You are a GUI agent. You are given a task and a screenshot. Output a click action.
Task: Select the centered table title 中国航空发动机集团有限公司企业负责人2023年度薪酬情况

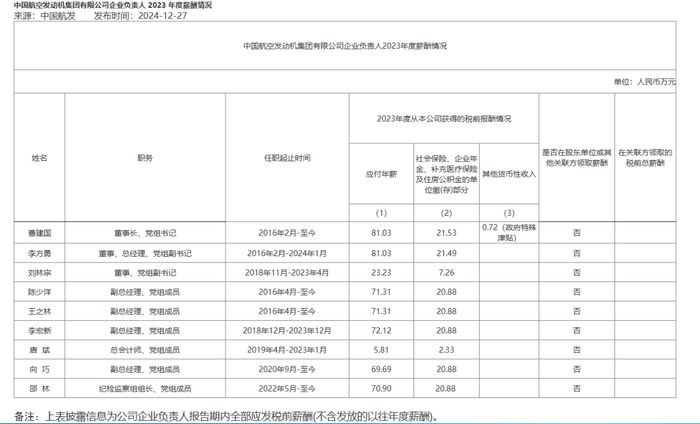tap(345, 46)
